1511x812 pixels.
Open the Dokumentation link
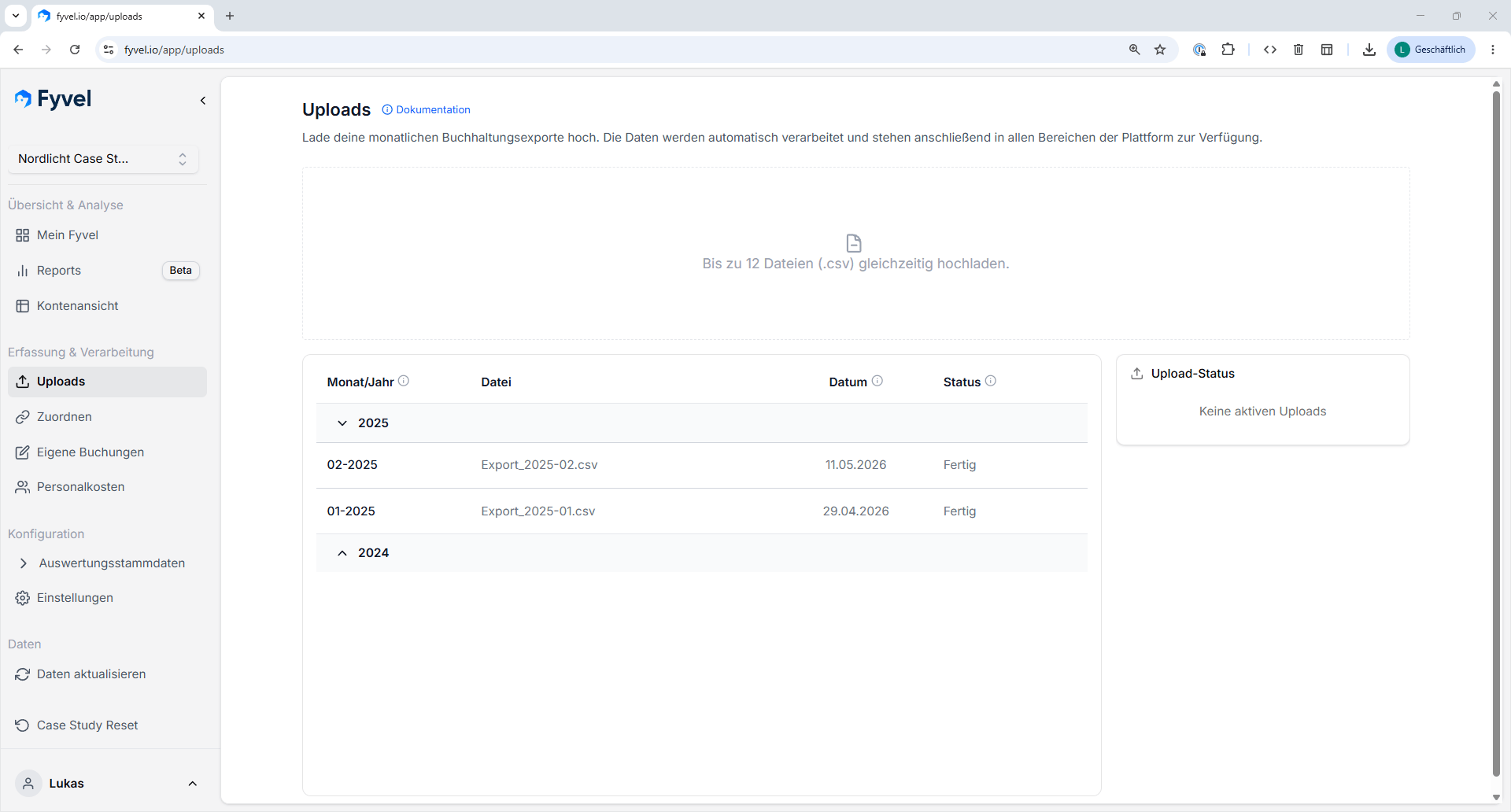pyautogui.click(x=426, y=110)
